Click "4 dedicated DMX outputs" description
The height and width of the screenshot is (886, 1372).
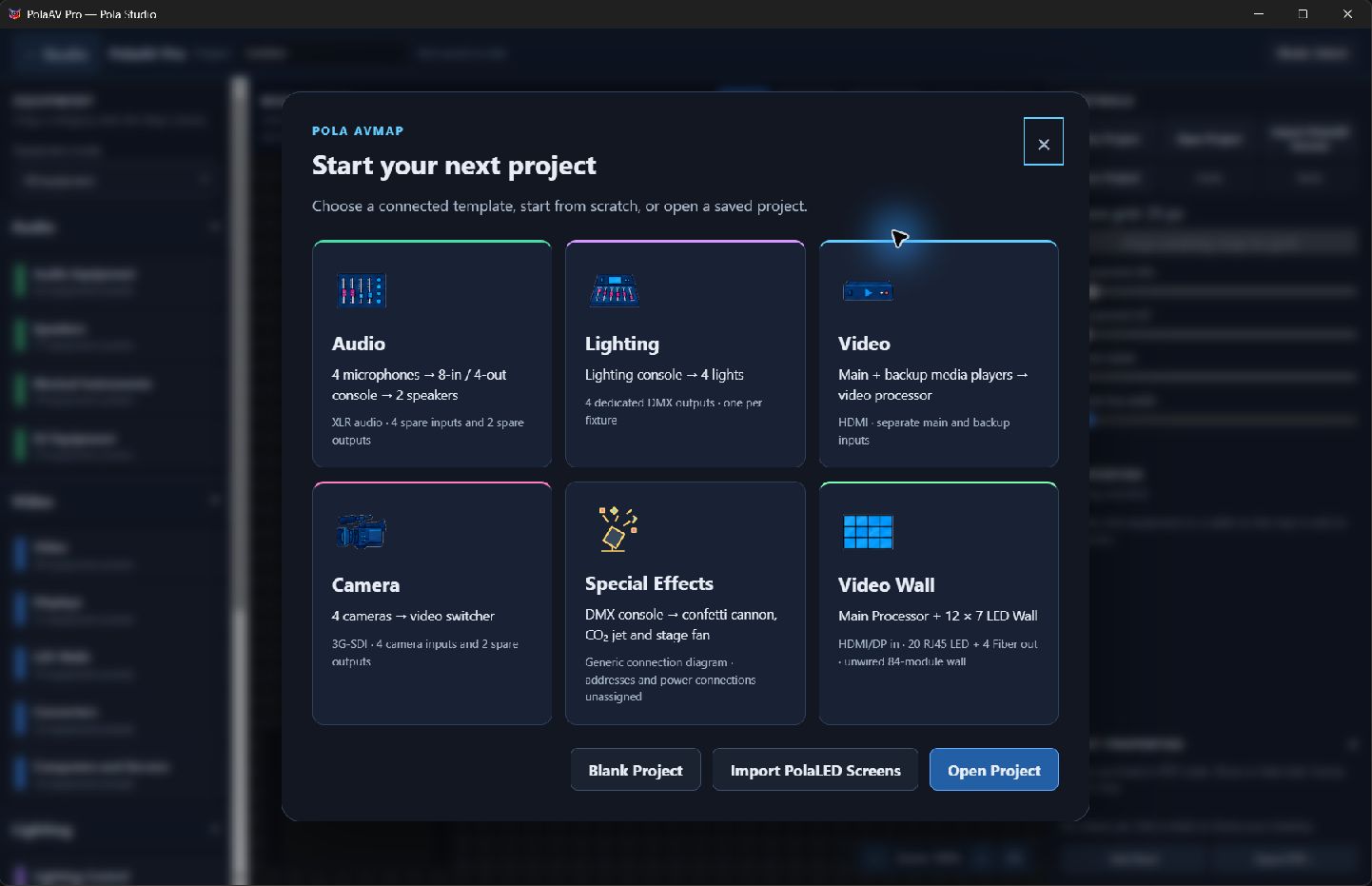(x=674, y=411)
